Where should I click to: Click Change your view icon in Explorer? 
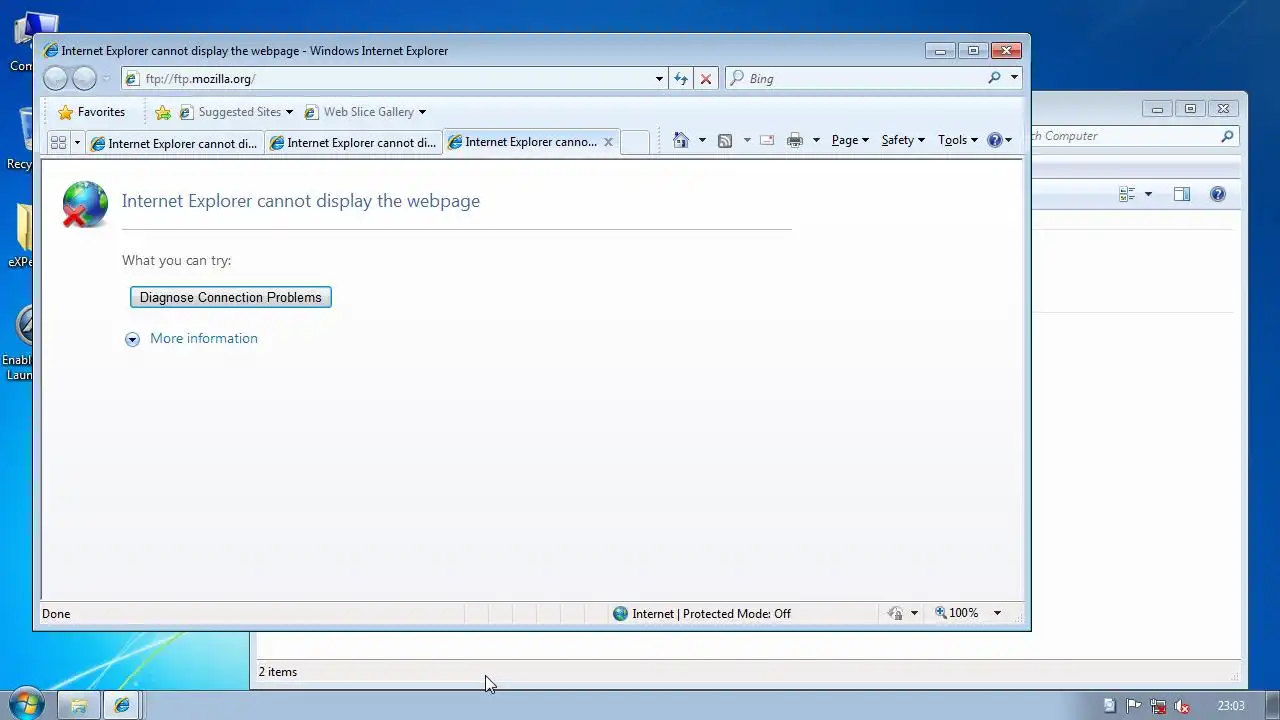1127,194
